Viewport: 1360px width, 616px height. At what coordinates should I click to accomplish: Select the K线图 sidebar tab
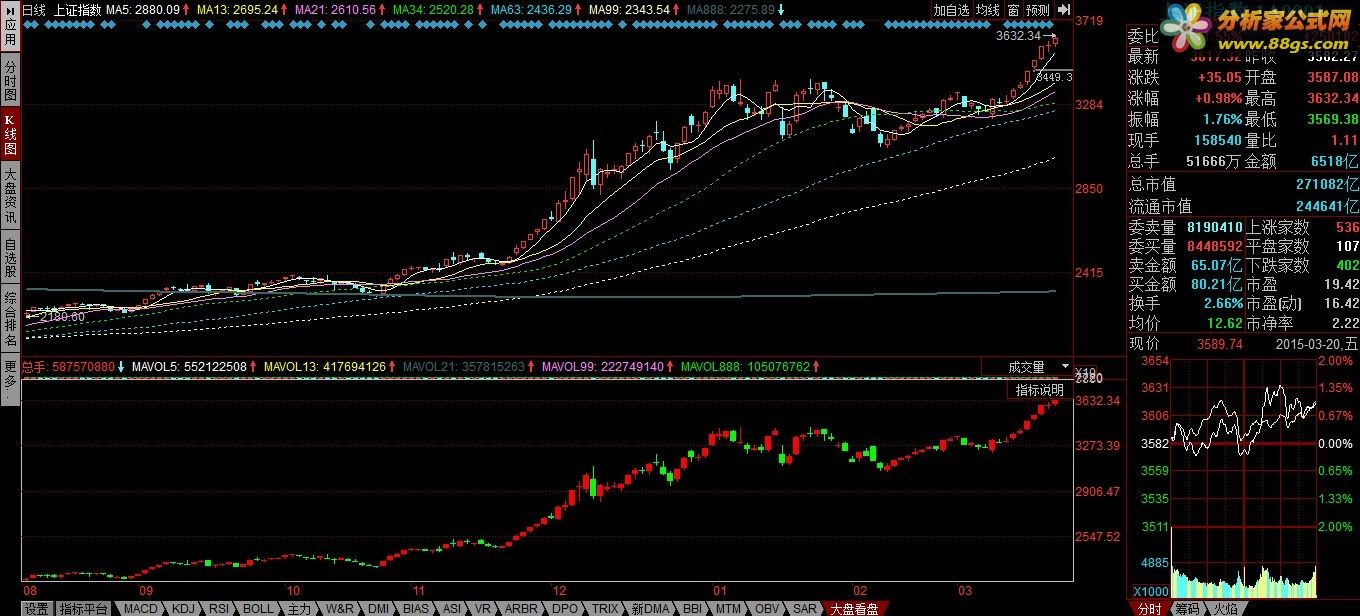coord(10,135)
